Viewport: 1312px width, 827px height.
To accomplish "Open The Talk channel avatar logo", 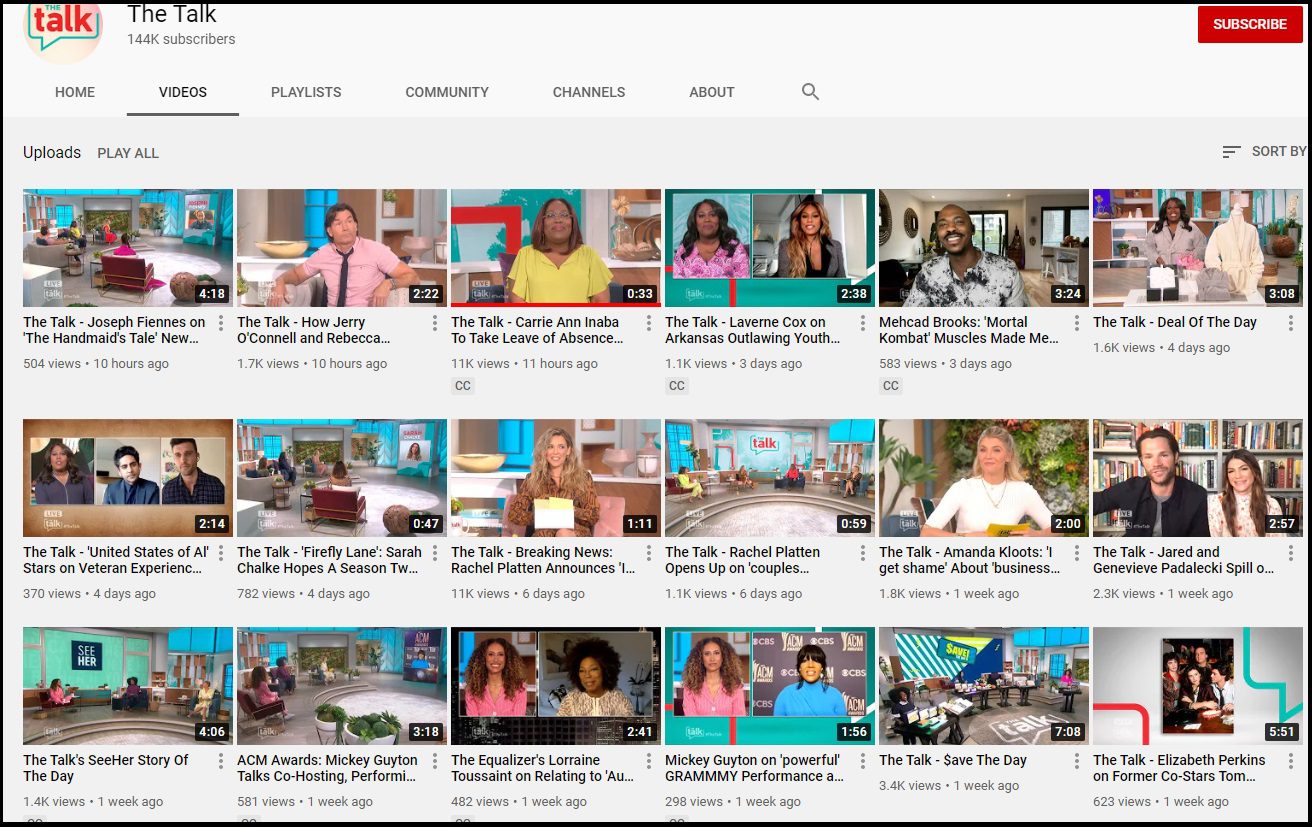I will click(x=63, y=30).
